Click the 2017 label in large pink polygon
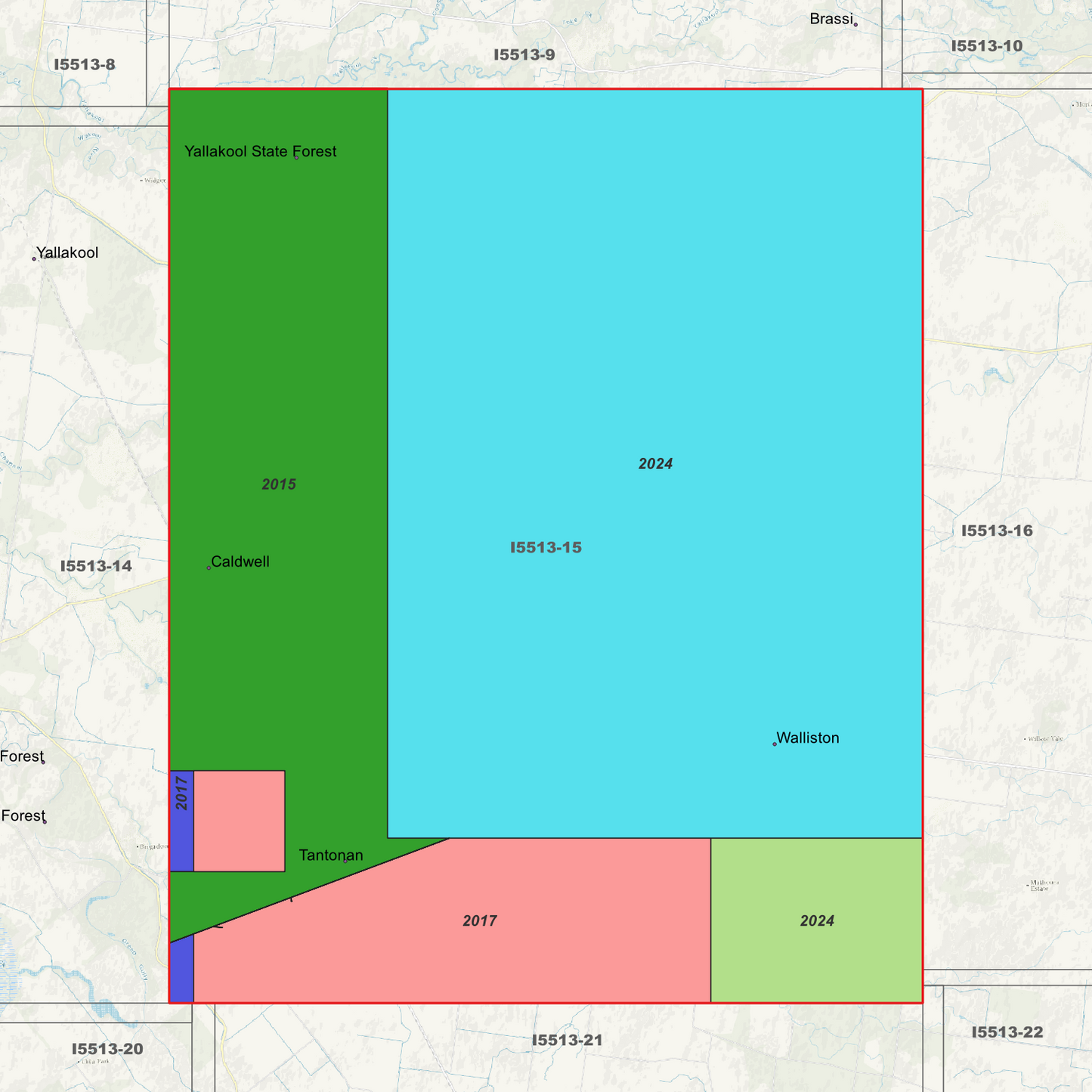The height and width of the screenshot is (1092, 1092). [480, 920]
